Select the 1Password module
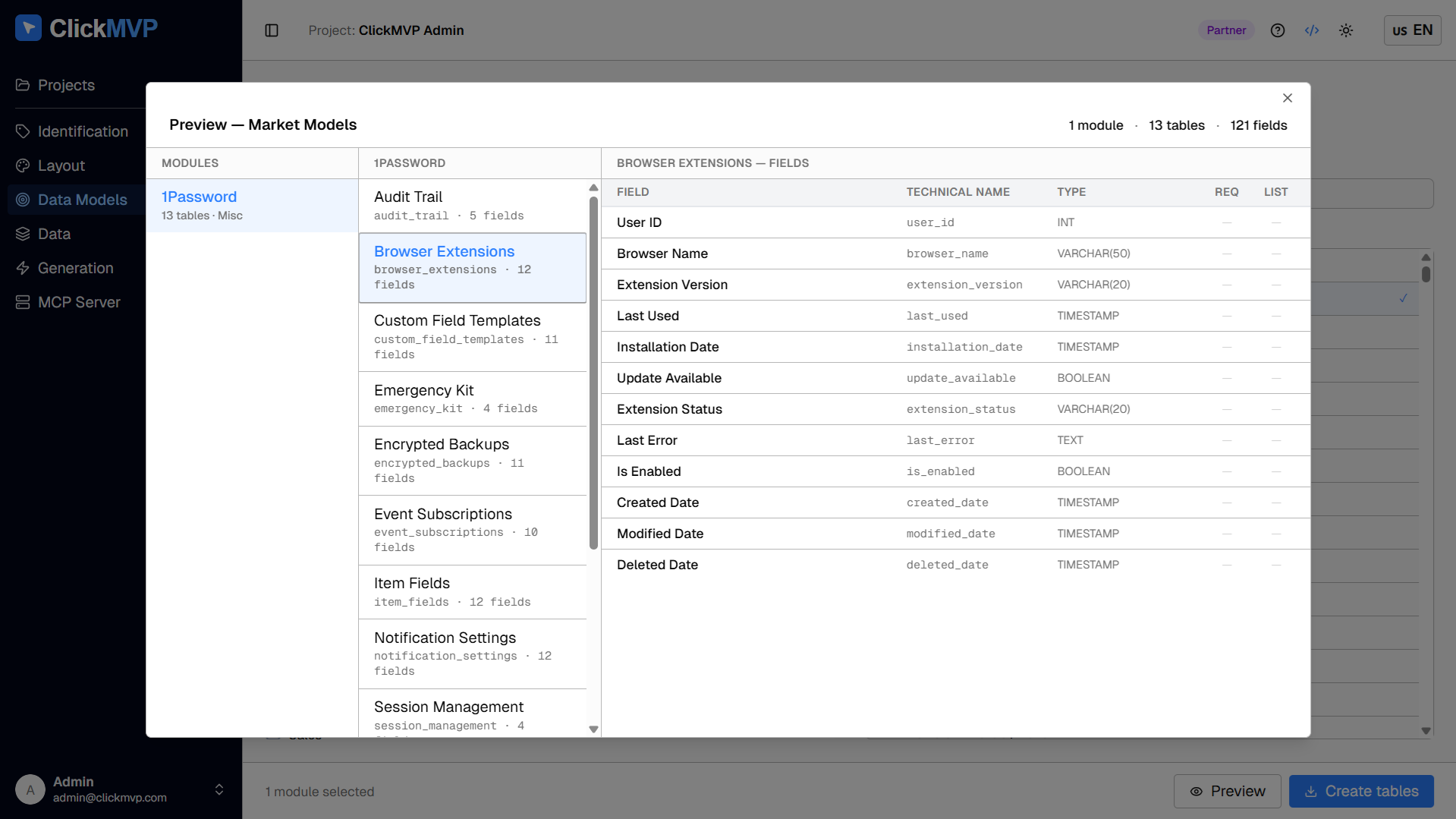The width and height of the screenshot is (1456, 819). click(252, 206)
